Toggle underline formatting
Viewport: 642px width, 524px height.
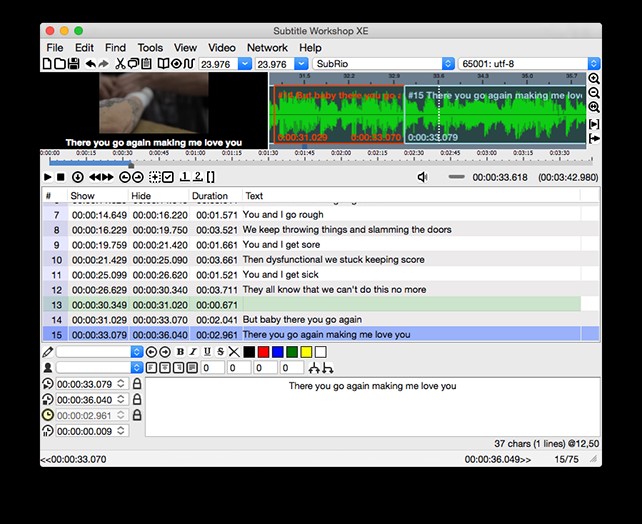(x=207, y=352)
